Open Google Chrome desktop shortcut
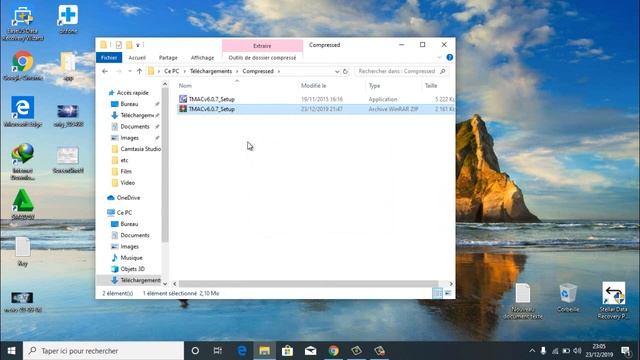The image size is (640, 360). point(23,66)
